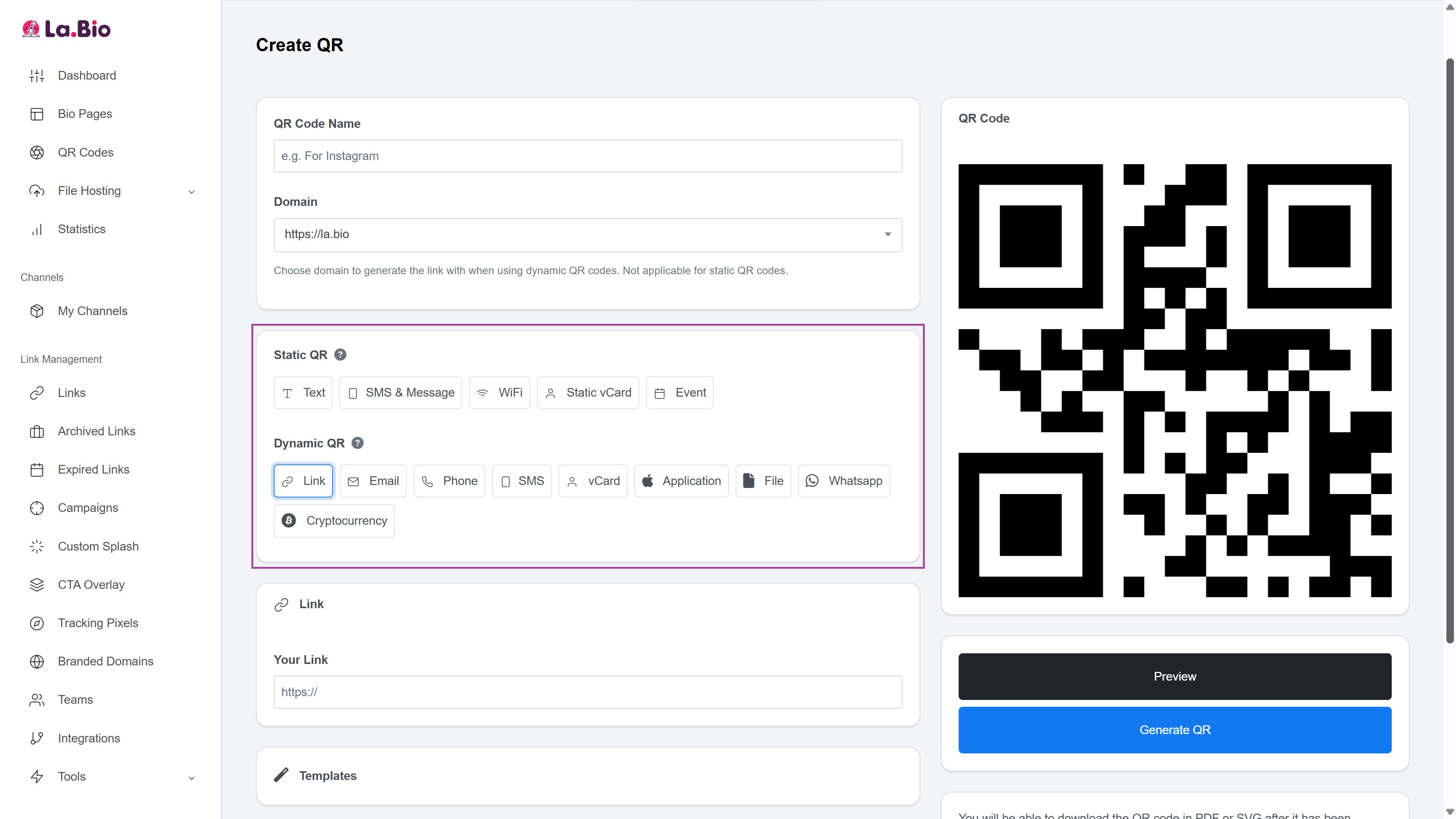
Task: Navigate to Statistics menu item
Action: coord(82,229)
